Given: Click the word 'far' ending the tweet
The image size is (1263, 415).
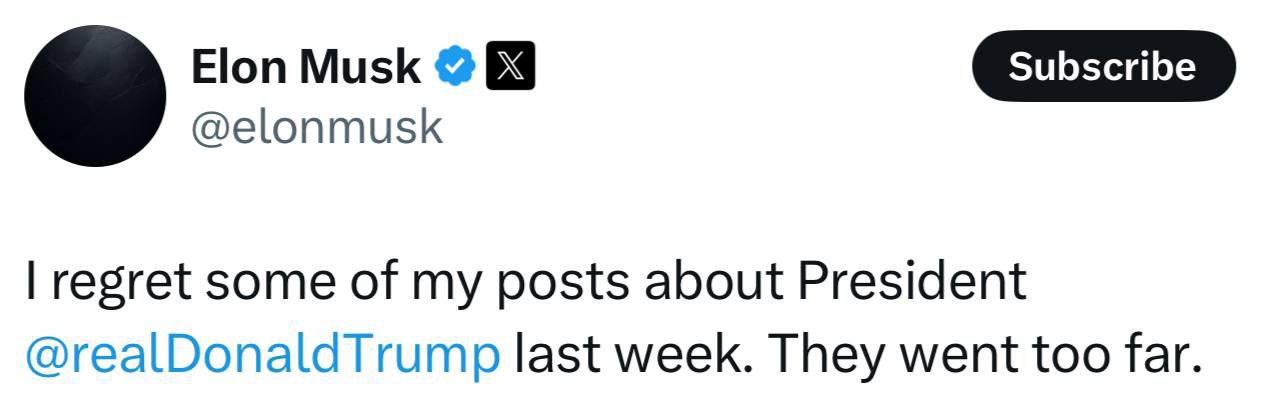Looking at the screenshot, I should tap(1152, 354).
